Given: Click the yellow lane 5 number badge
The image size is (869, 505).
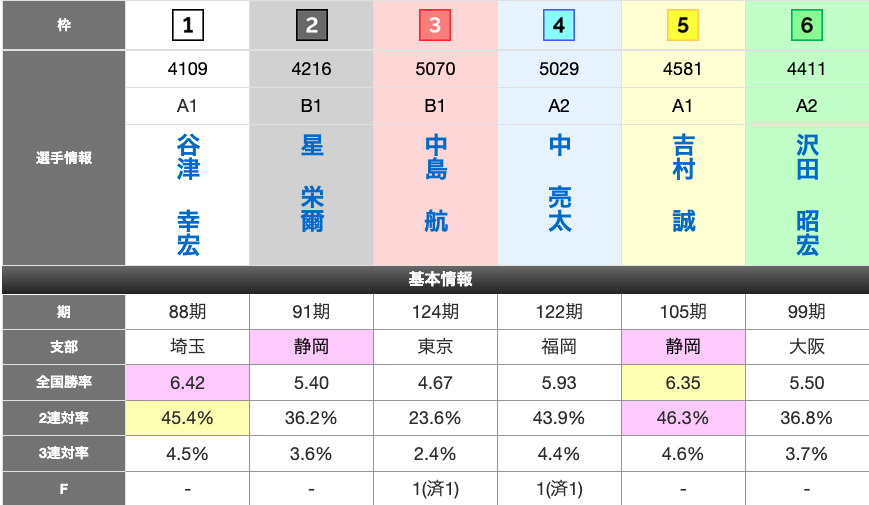Looking at the screenshot, I should [683, 26].
